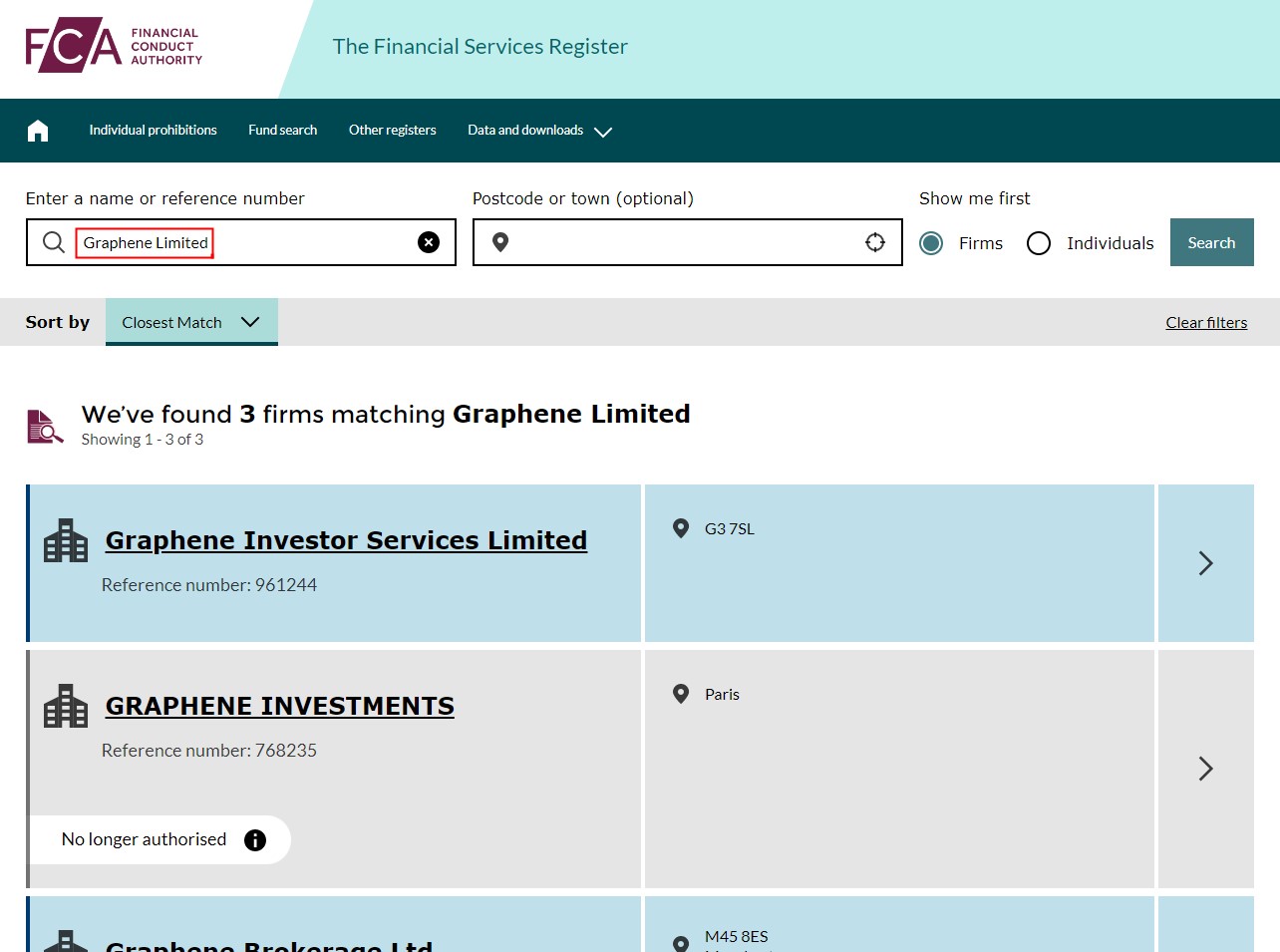This screenshot has width=1280, height=952.
Task: Click the magnifier icon in name field
Action: (x=54, y=242)
